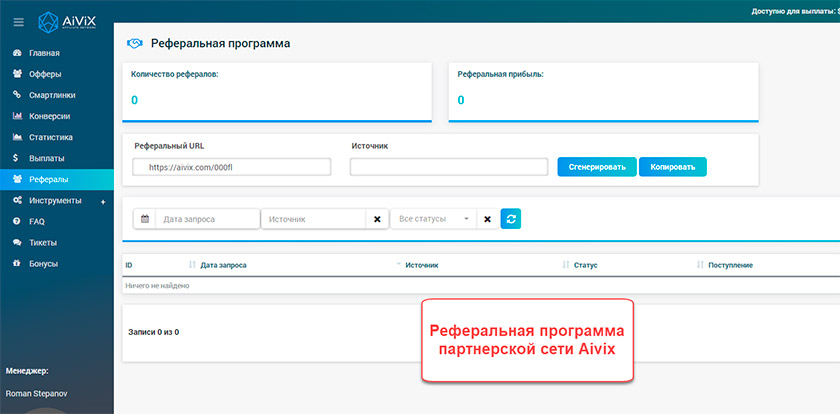Sort table by ID column arrows

pyautogui.click(x=192, y=265)
